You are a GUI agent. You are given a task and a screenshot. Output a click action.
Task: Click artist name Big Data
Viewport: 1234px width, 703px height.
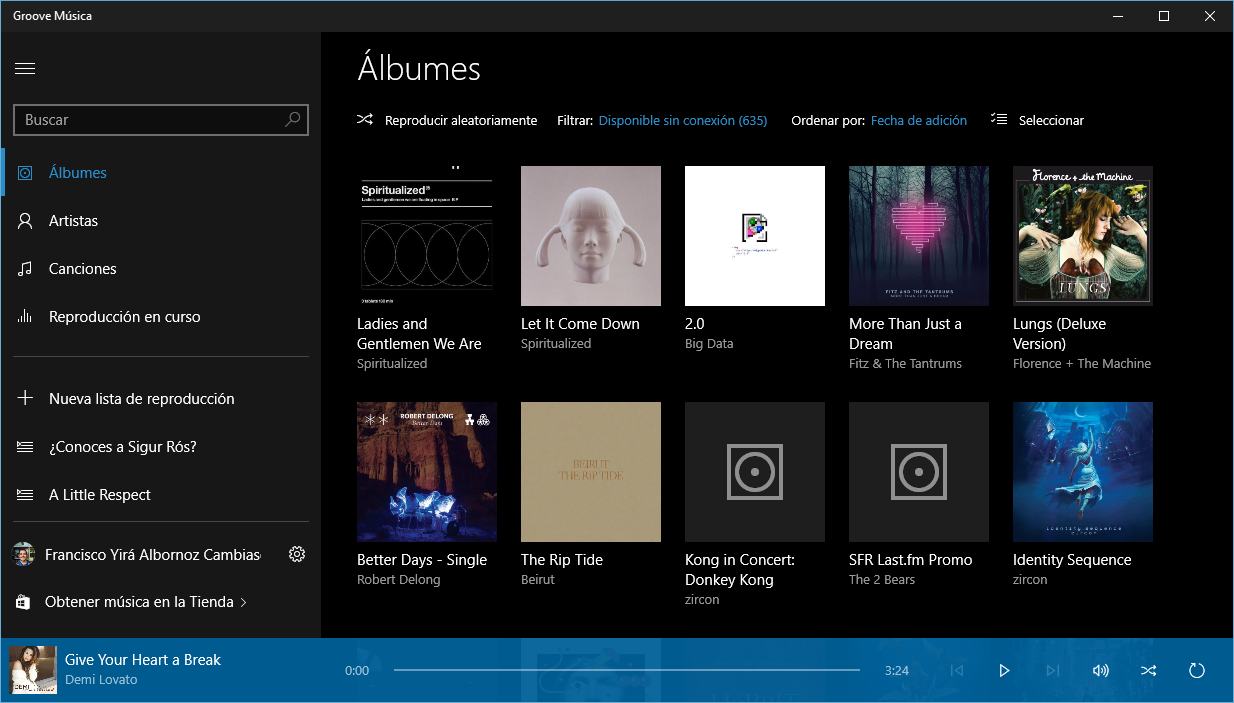(709, 344)
